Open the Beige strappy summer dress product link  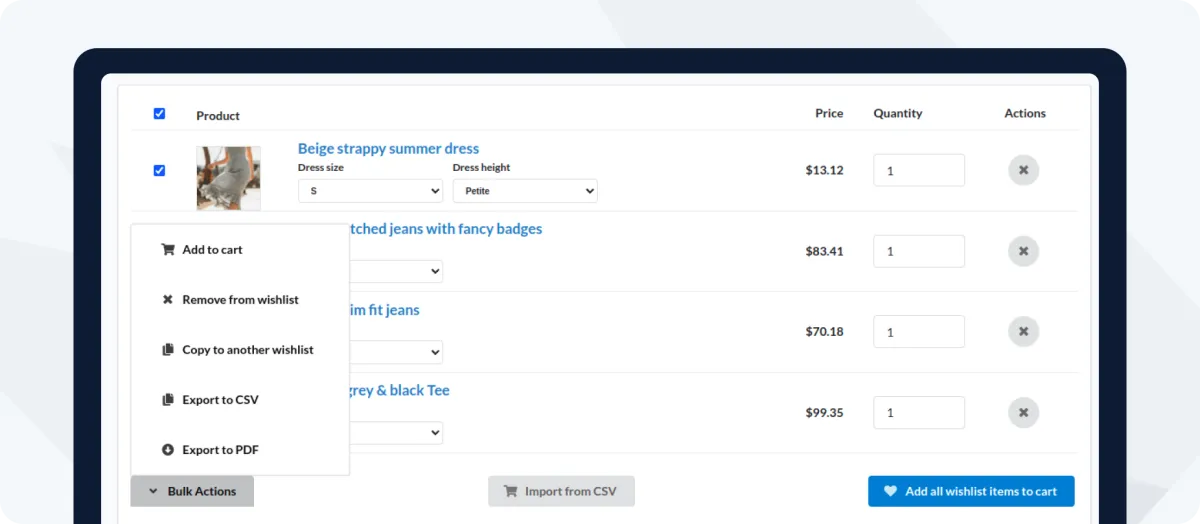point(388,149)
